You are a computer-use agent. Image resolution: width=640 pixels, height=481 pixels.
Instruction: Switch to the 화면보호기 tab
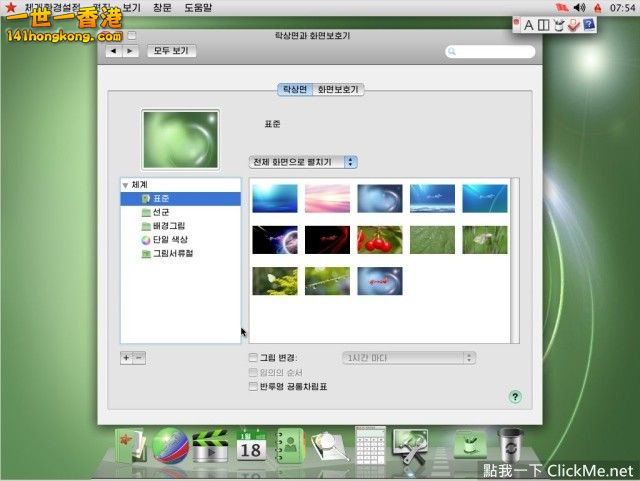pos(338,89)
